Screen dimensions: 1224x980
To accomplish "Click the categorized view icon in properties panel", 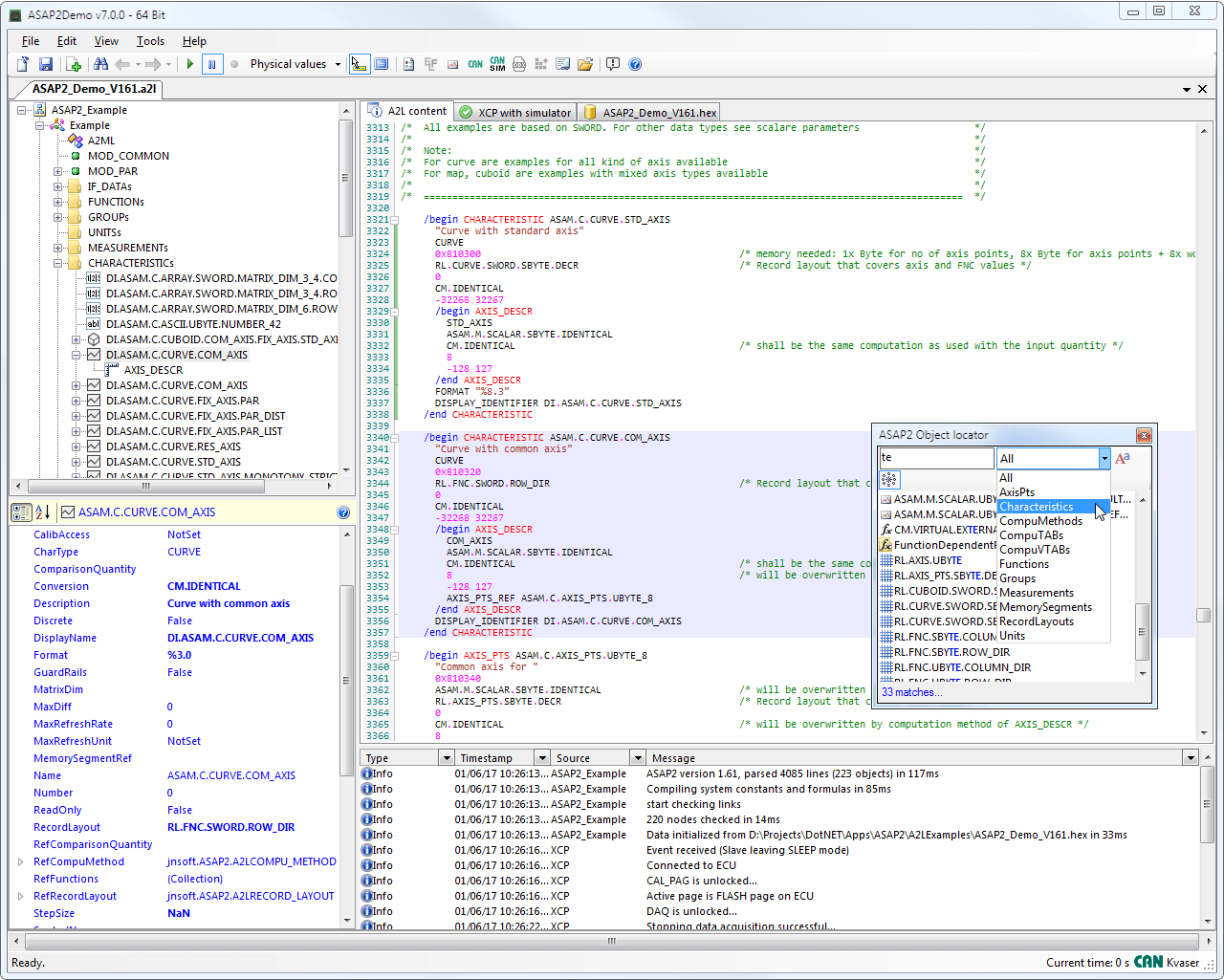I will pos(21,512).
